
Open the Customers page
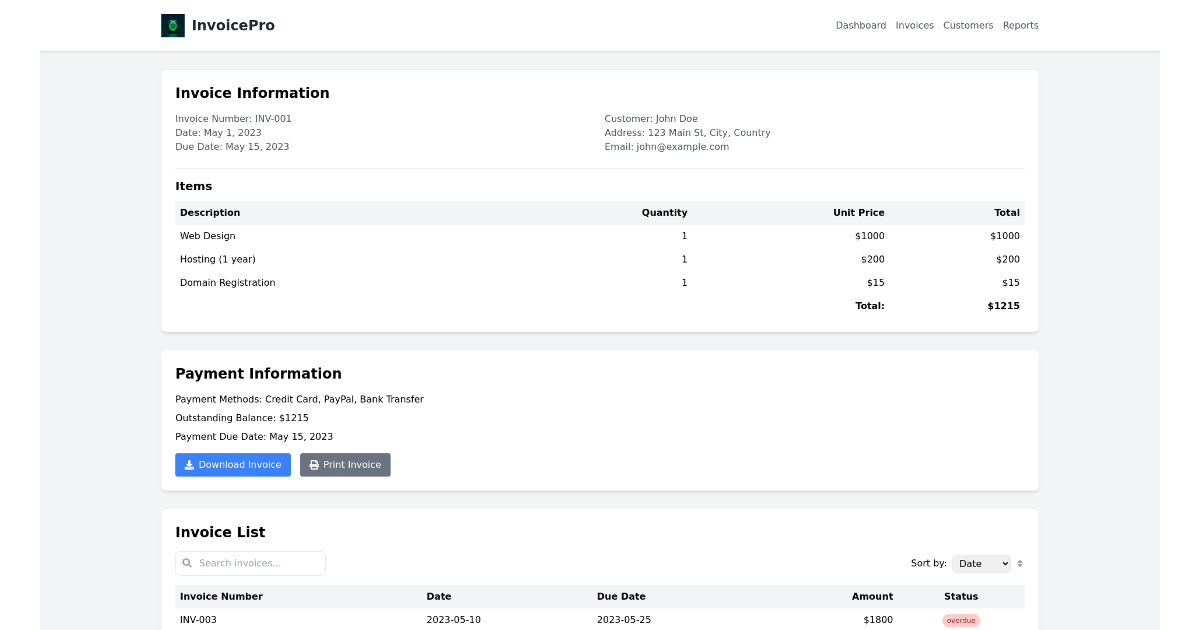[968, 26]
